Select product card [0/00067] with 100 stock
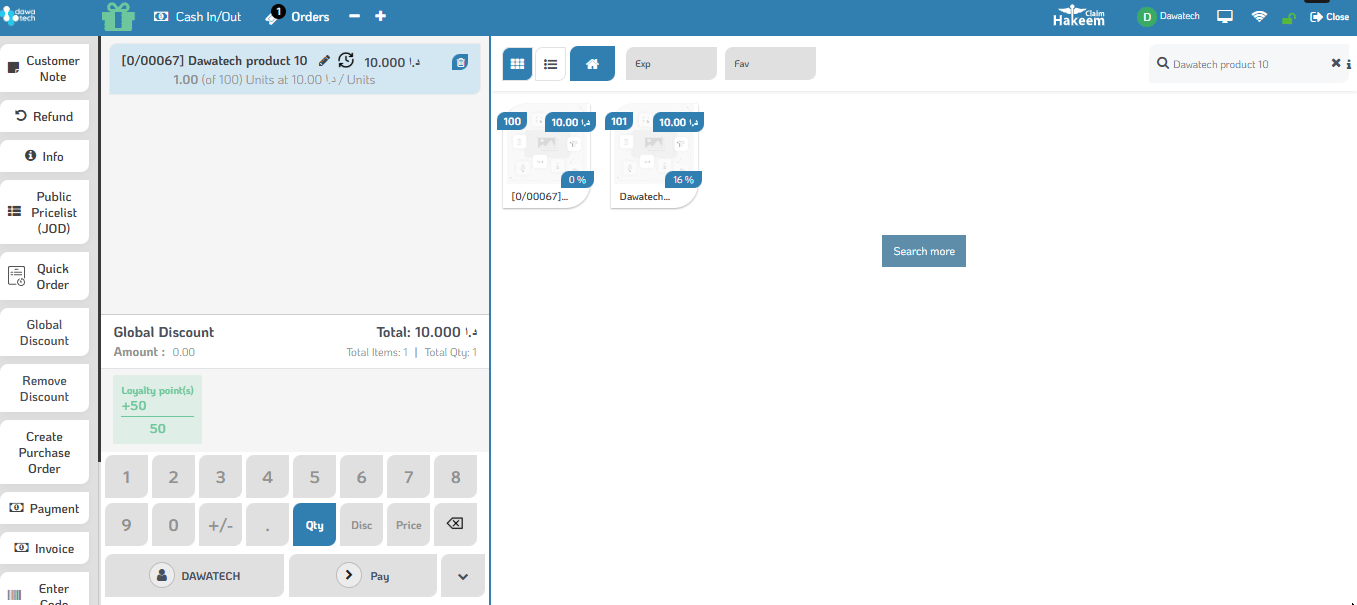The image size is (1357, 605). click(x=546, y=155)
